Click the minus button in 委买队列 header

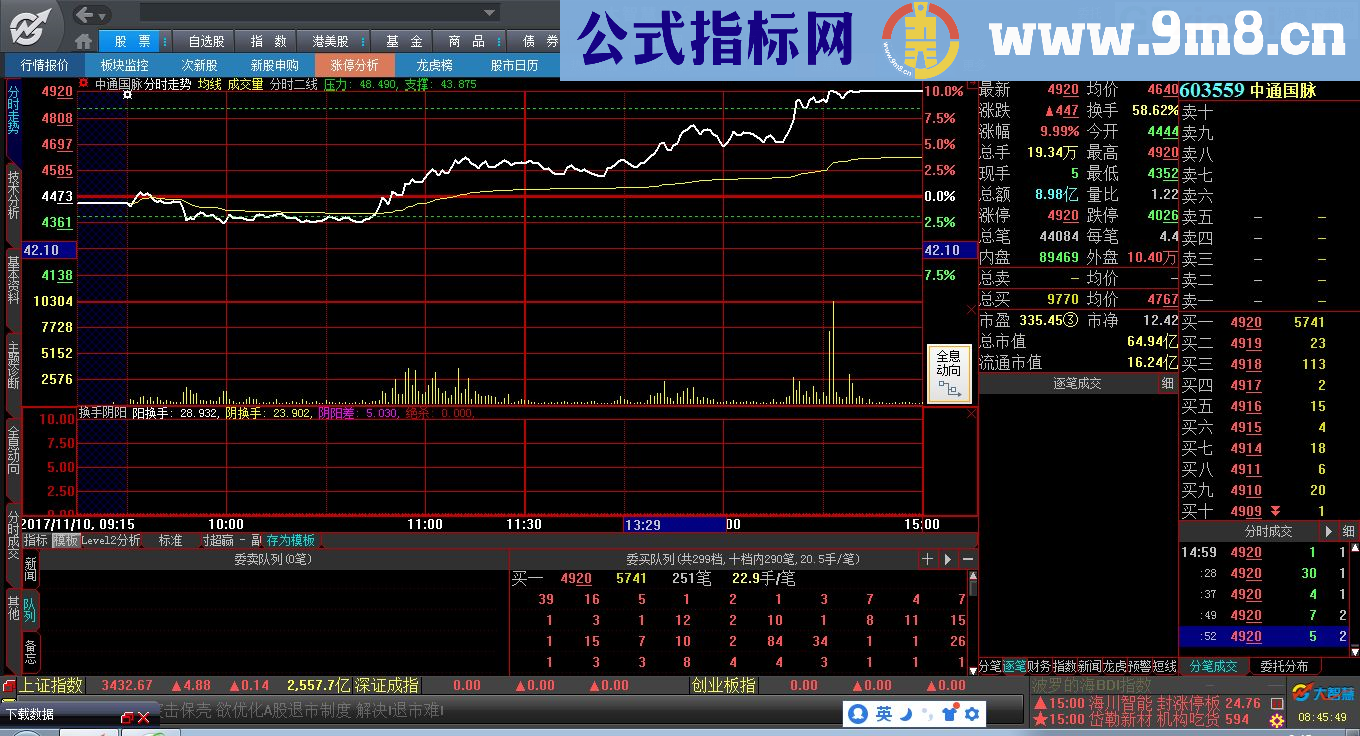click(x=968, y=559)
